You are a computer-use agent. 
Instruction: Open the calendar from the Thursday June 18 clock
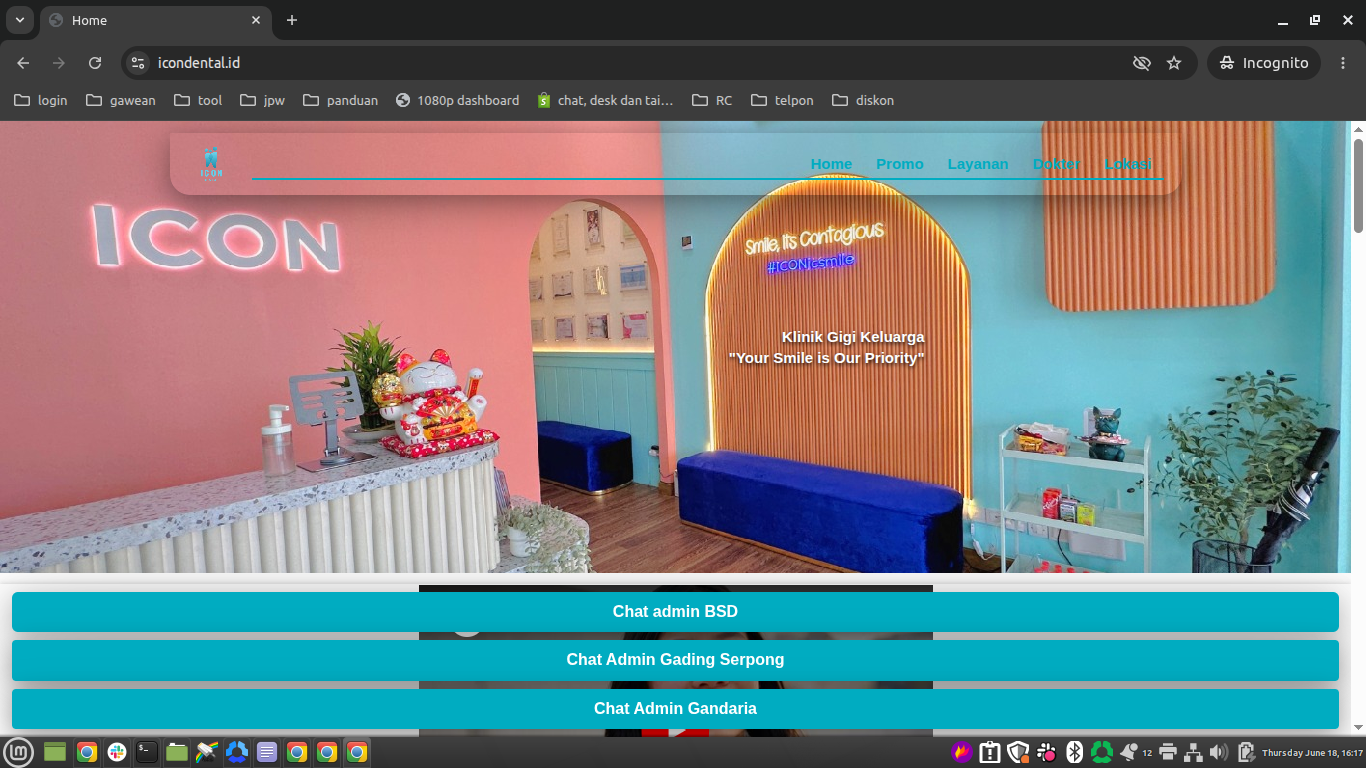(x=1312, y=752)
